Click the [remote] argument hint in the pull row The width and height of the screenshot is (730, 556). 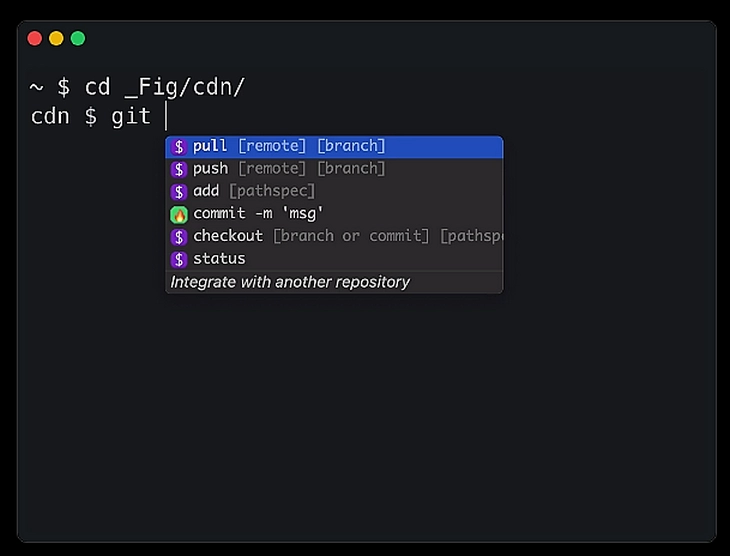(272, 146)
